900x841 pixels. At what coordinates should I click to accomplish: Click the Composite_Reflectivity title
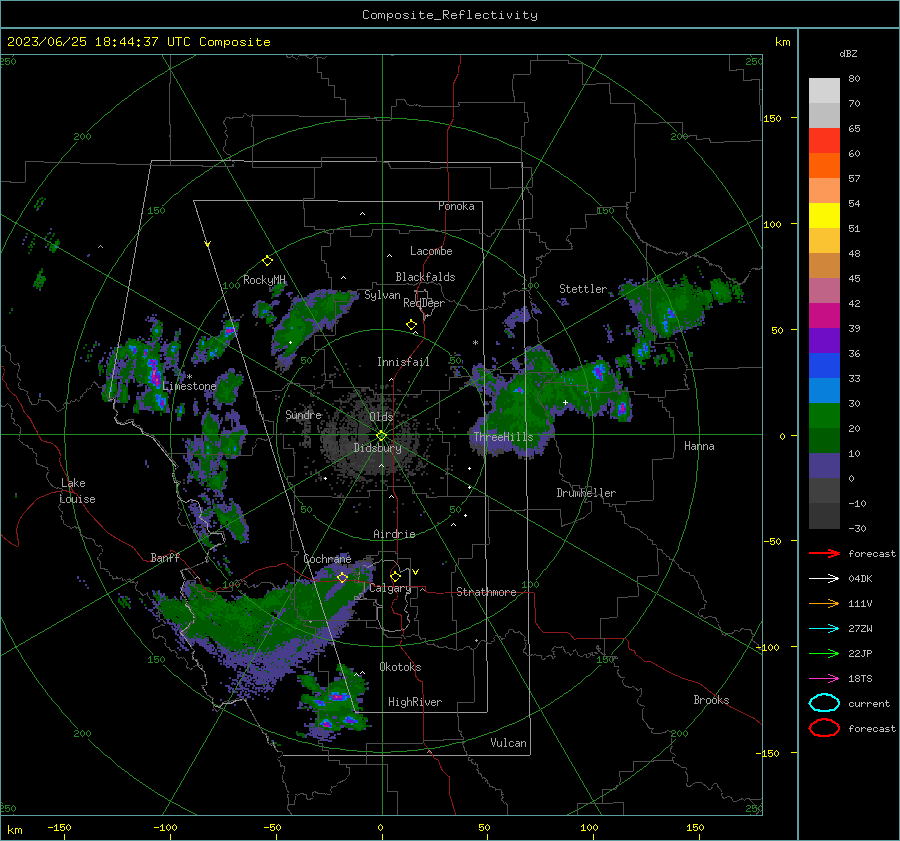[450, 15]
